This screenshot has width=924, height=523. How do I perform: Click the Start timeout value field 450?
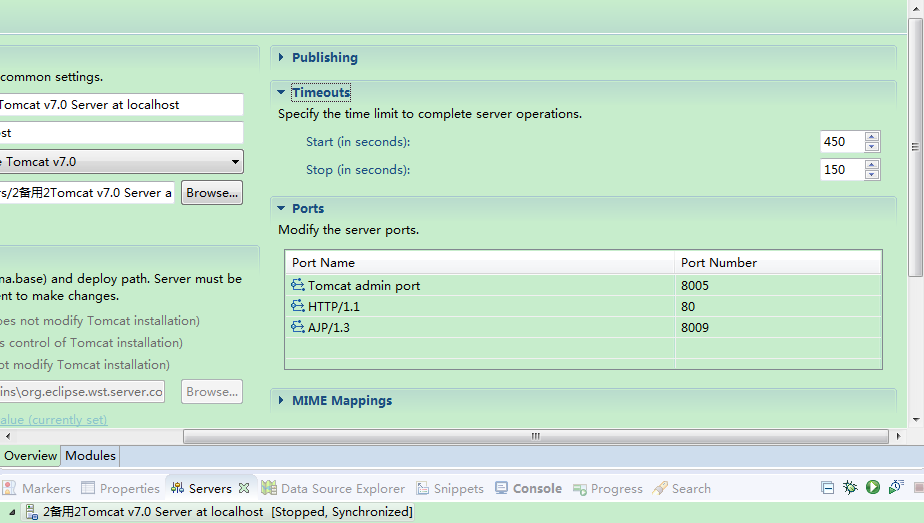pos(842,141)
